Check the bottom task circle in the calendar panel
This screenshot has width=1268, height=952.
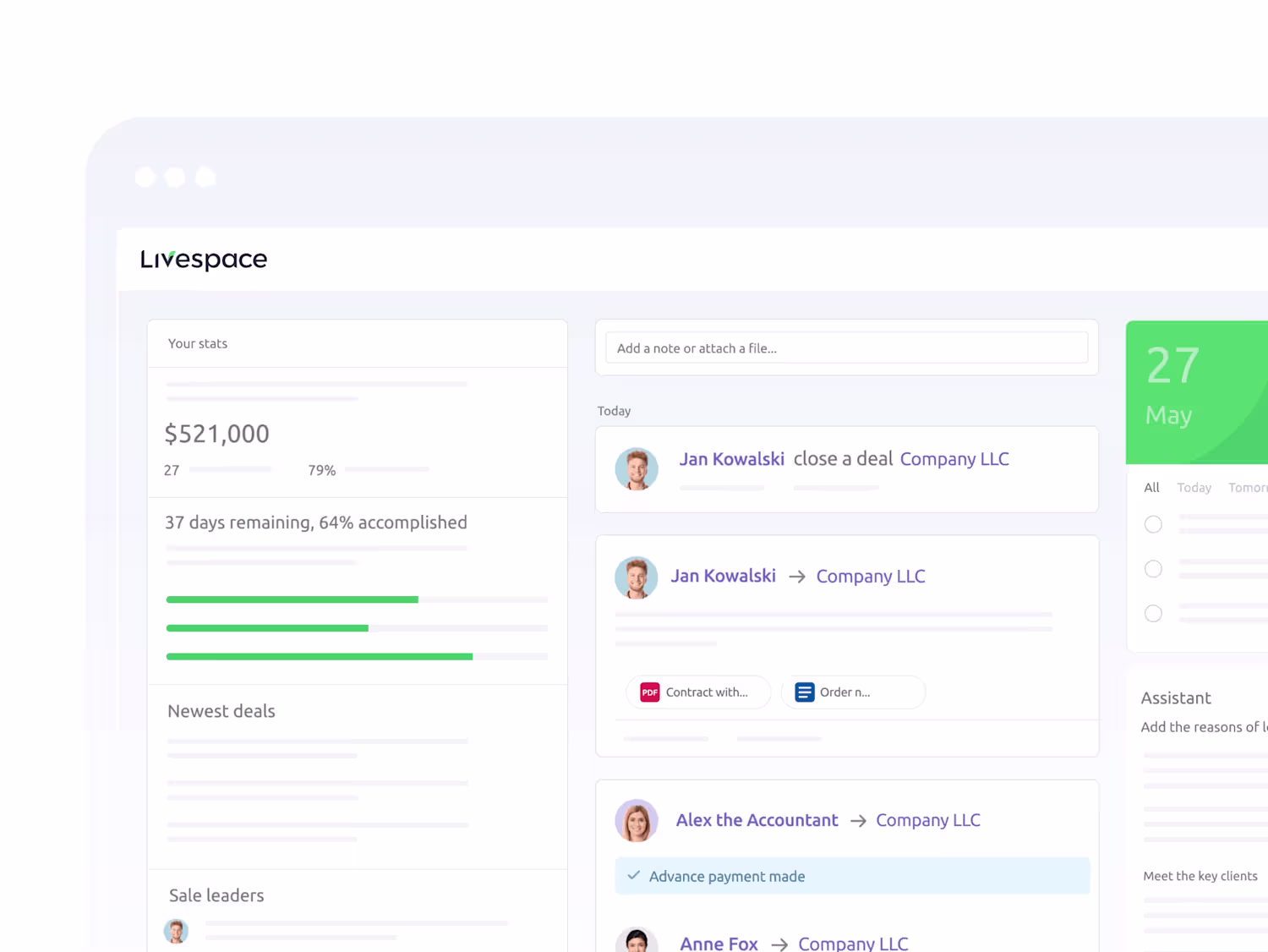[1153, 614]
